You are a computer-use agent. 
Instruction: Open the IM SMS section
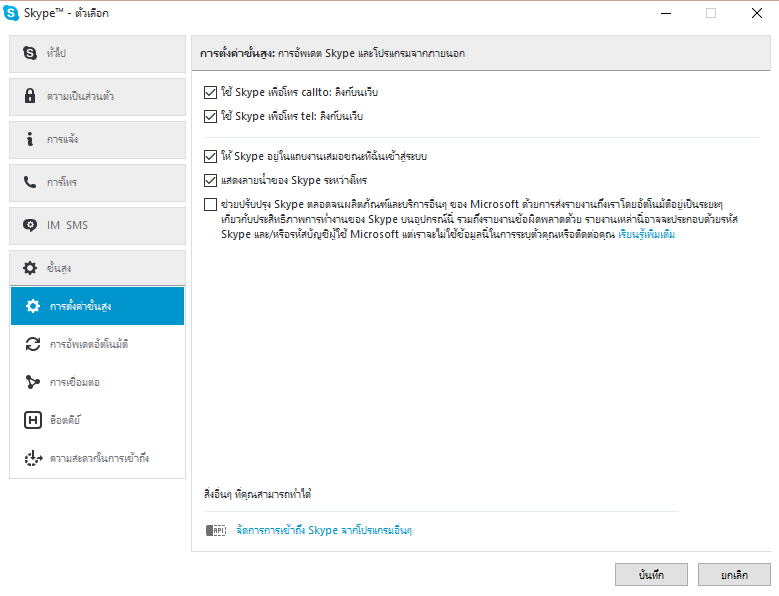(x=97, y=226)
